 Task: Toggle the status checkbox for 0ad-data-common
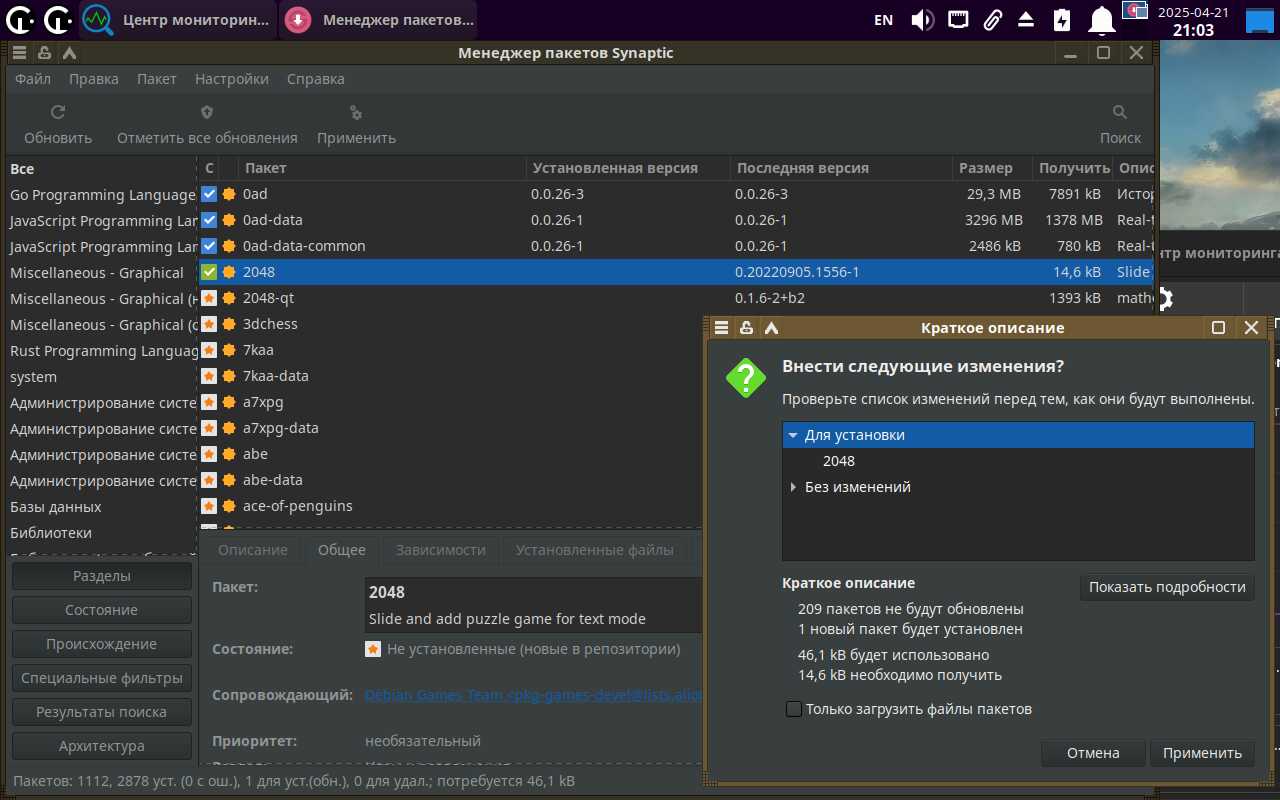pyautogui.click(x=209, y=246)
